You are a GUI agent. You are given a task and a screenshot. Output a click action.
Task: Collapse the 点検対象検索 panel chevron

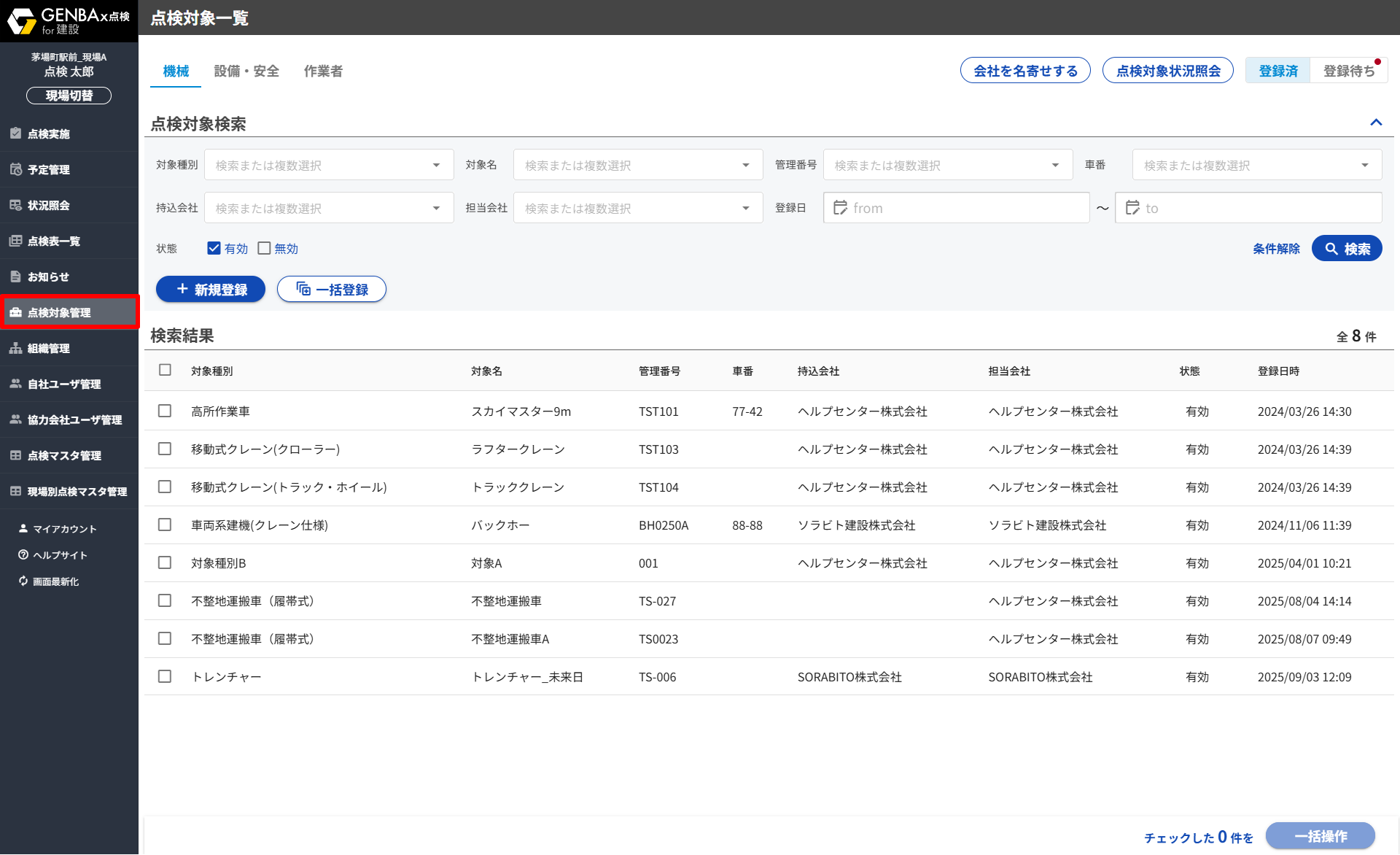click(1376, 123)
